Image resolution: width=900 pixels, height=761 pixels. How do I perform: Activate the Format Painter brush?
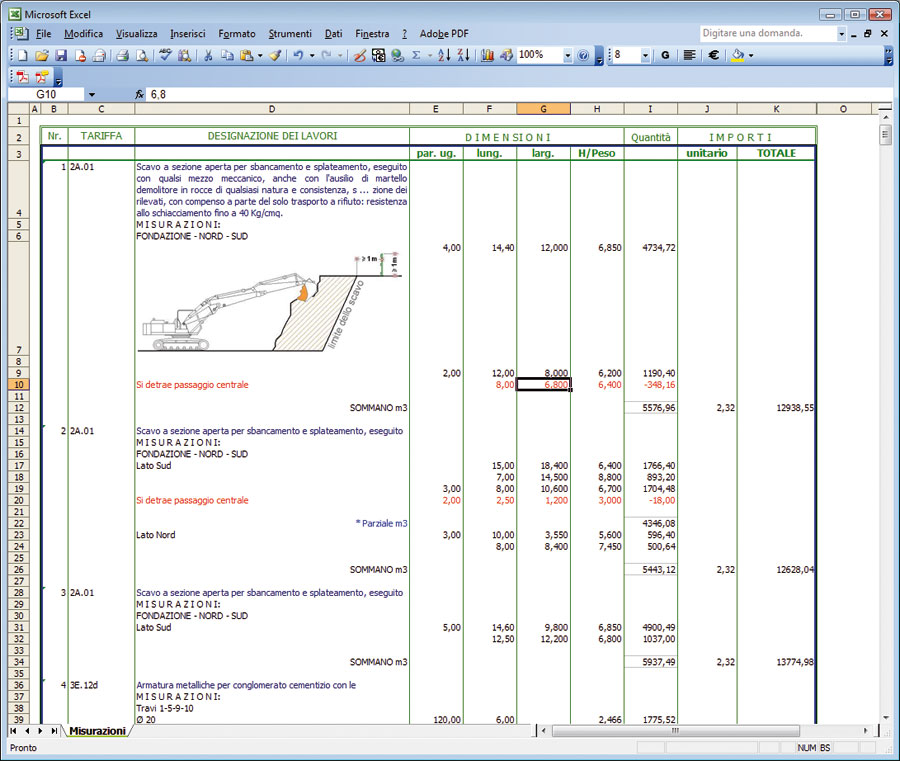point(276,56)
